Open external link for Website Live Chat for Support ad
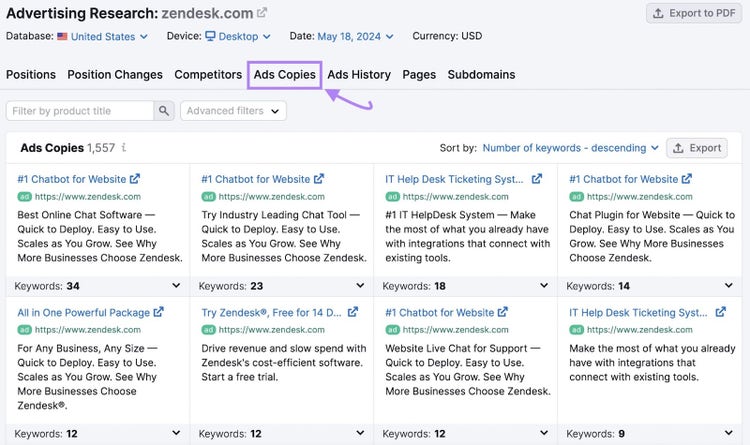 click(503, 312)
